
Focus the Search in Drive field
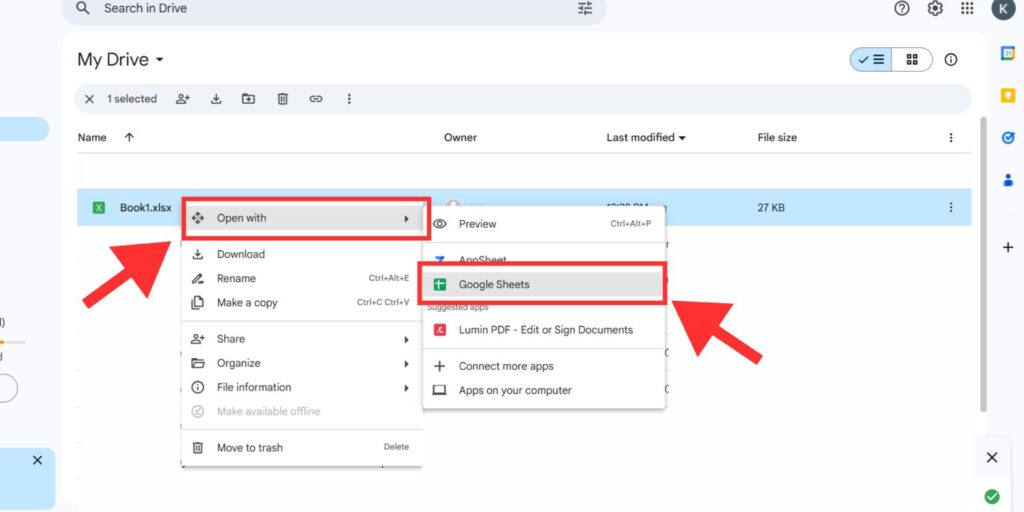coord(333,8)
